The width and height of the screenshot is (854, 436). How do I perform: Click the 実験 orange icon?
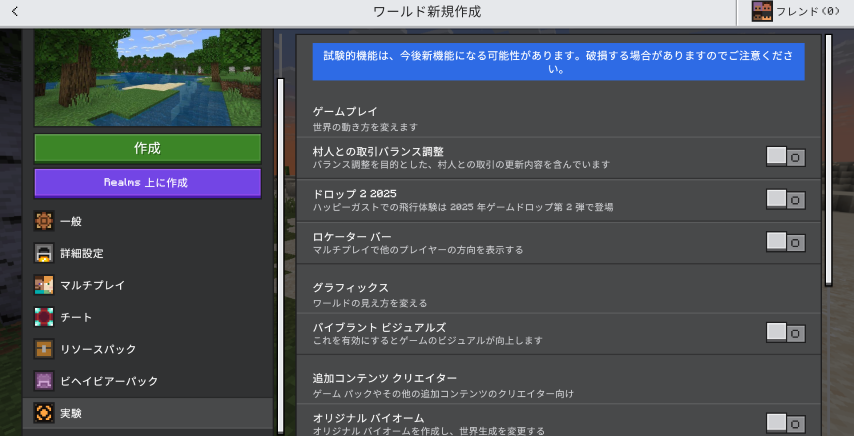pos(44,413)
